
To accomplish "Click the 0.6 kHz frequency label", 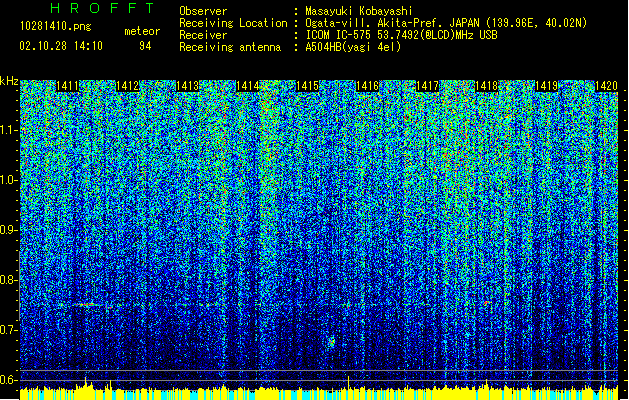I will 9,380.
